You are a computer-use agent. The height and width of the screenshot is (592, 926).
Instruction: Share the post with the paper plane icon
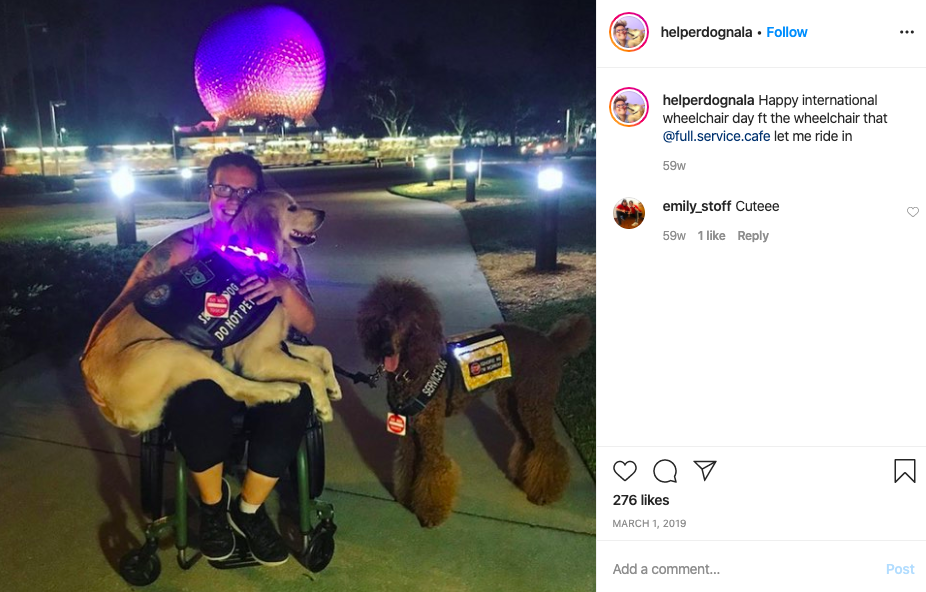(705, 470)
